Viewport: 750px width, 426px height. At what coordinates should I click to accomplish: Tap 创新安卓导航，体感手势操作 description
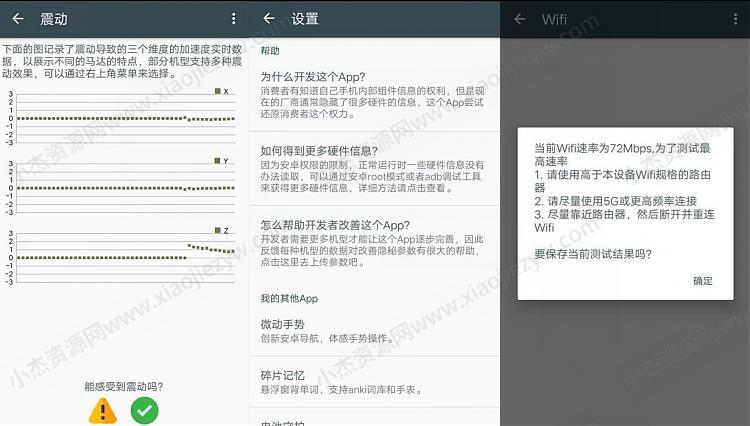point(328,339)
